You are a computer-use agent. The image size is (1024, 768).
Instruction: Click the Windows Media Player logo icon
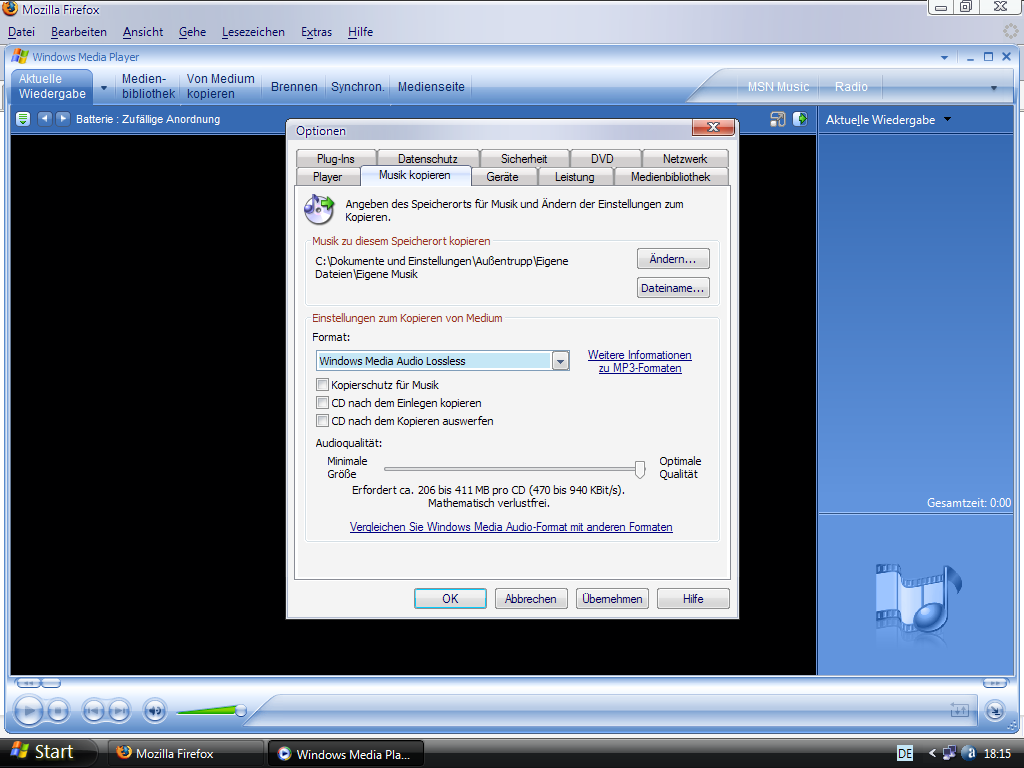coord(20,56)
